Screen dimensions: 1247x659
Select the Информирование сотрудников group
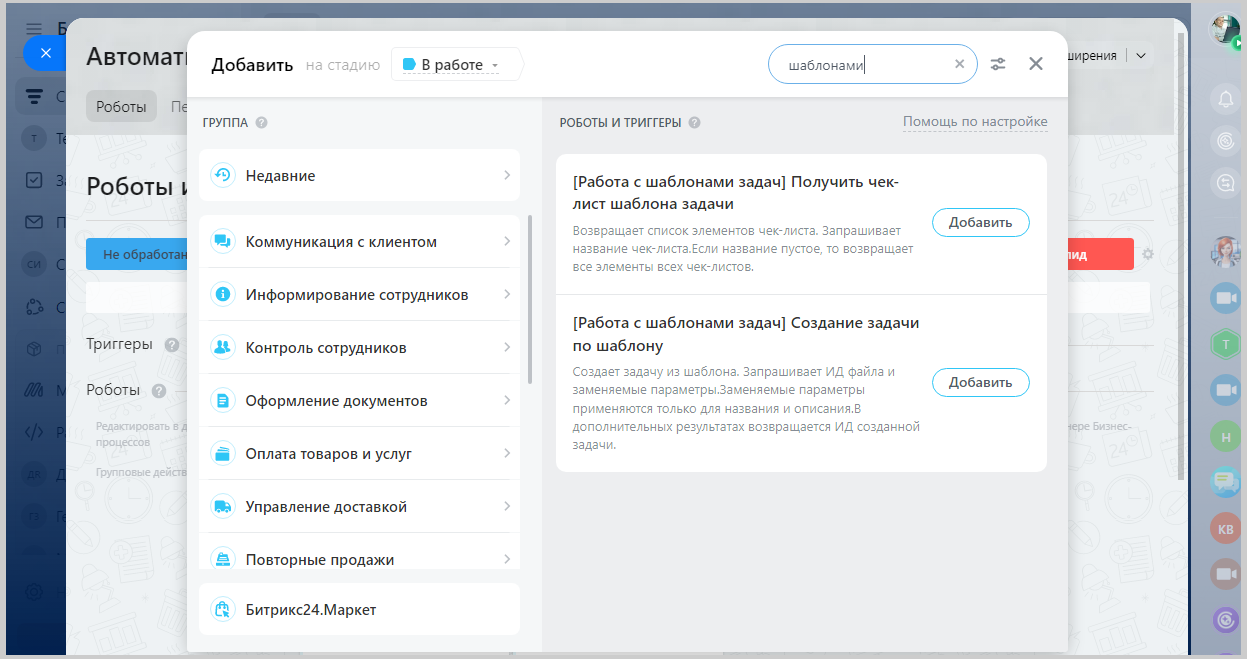click(x=358, y=295)
